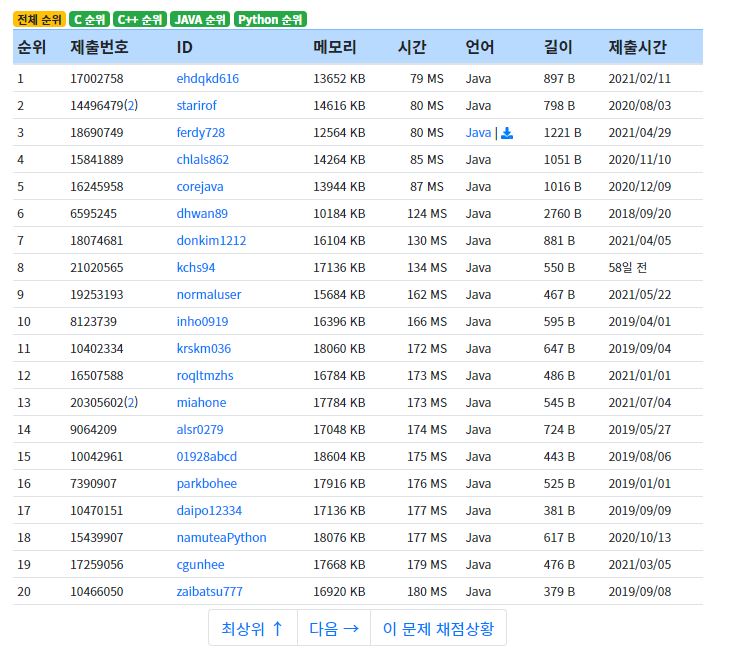Open user profile ferdy728

click(x=200, y=133)
